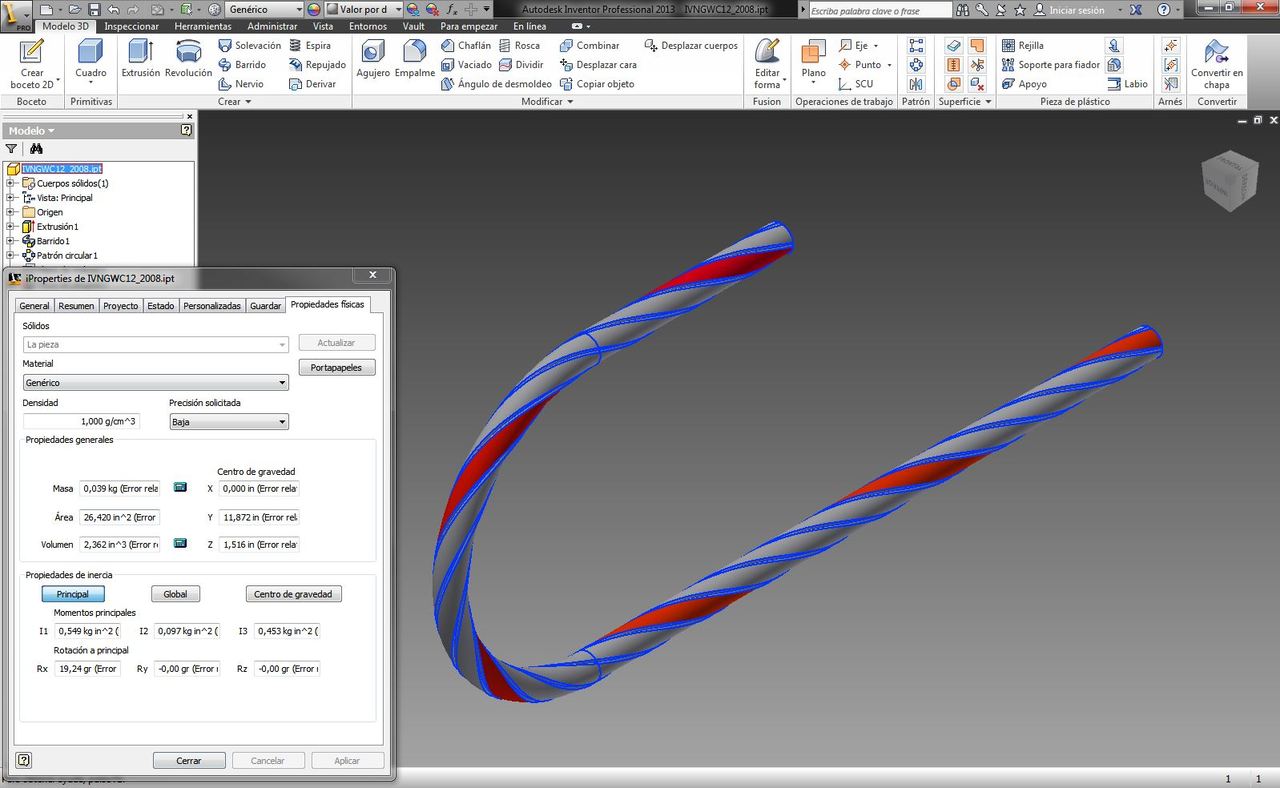
Task: Switch to the Personalizadas tab
Action: (212, 306)
